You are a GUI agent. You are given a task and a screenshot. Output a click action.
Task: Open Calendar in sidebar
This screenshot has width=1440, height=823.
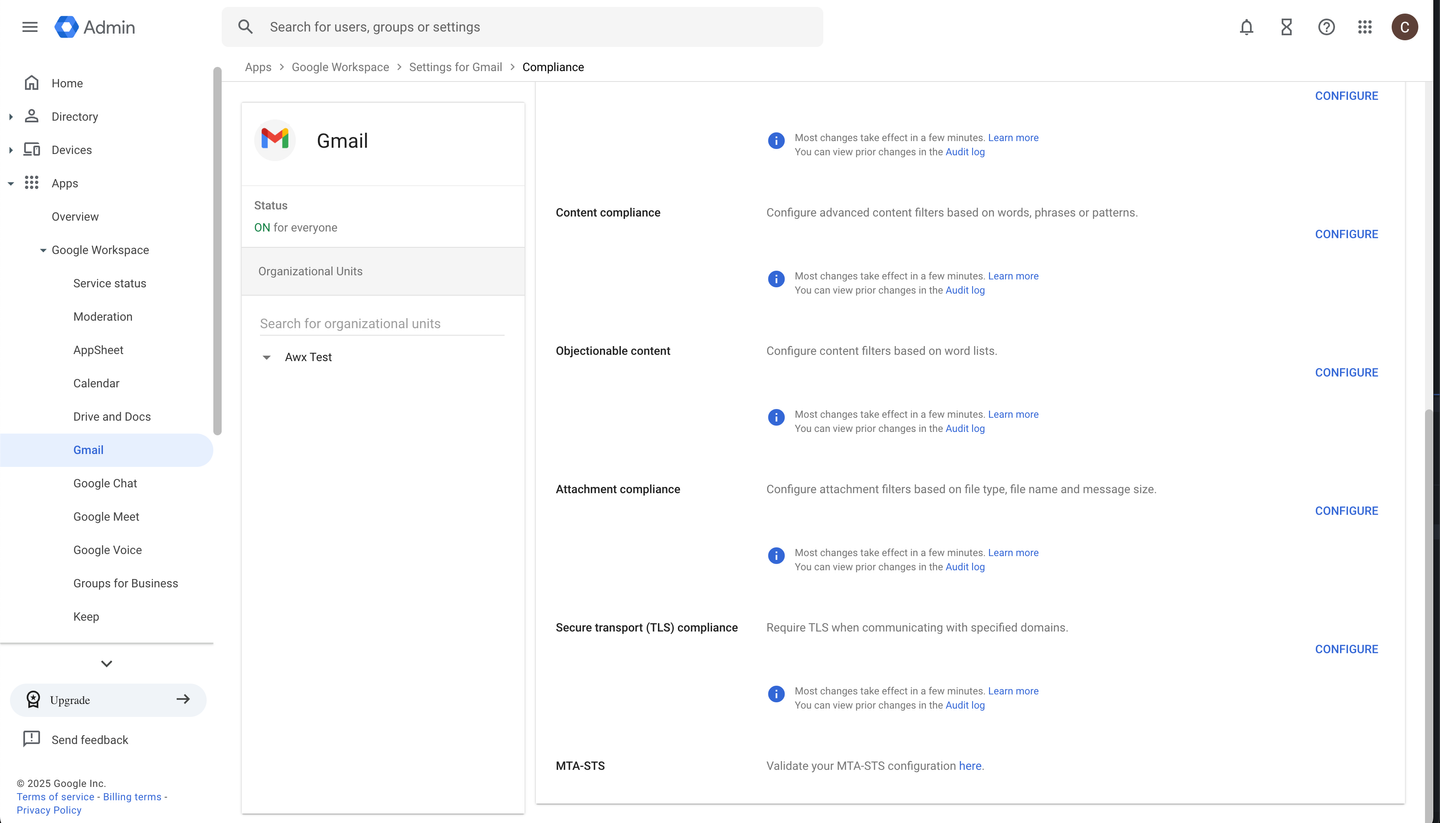tap(96, 383)
